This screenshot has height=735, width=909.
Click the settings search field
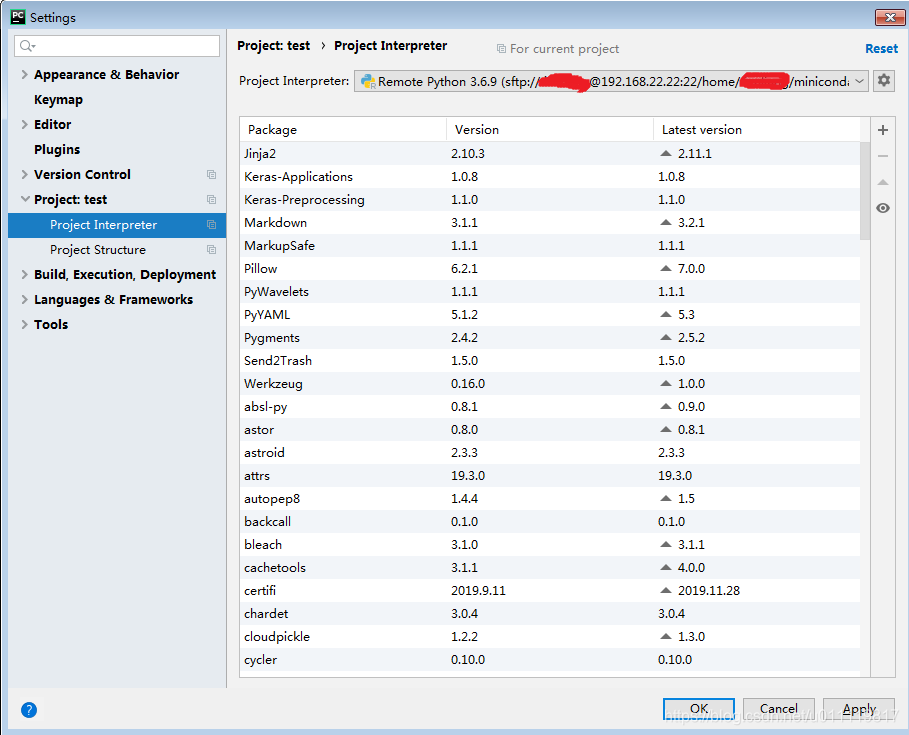point(117,46)
